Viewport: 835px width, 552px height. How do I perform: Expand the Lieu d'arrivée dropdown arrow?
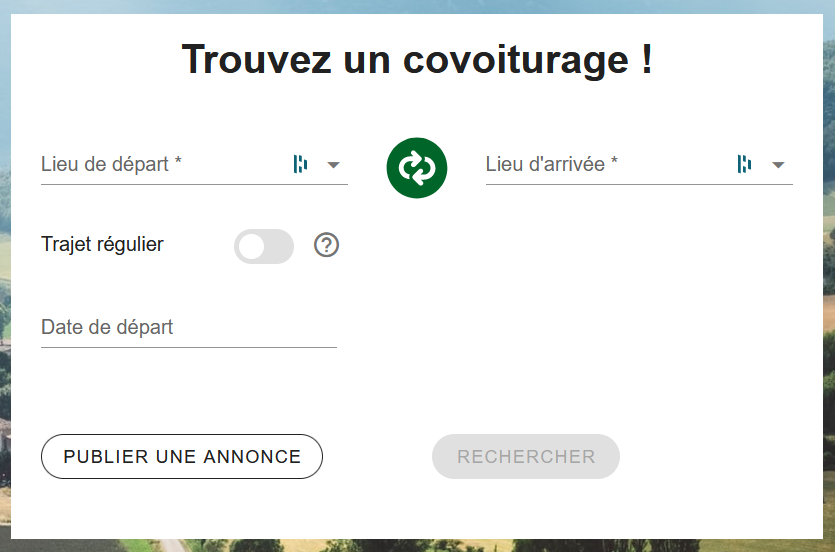[778, 165]
